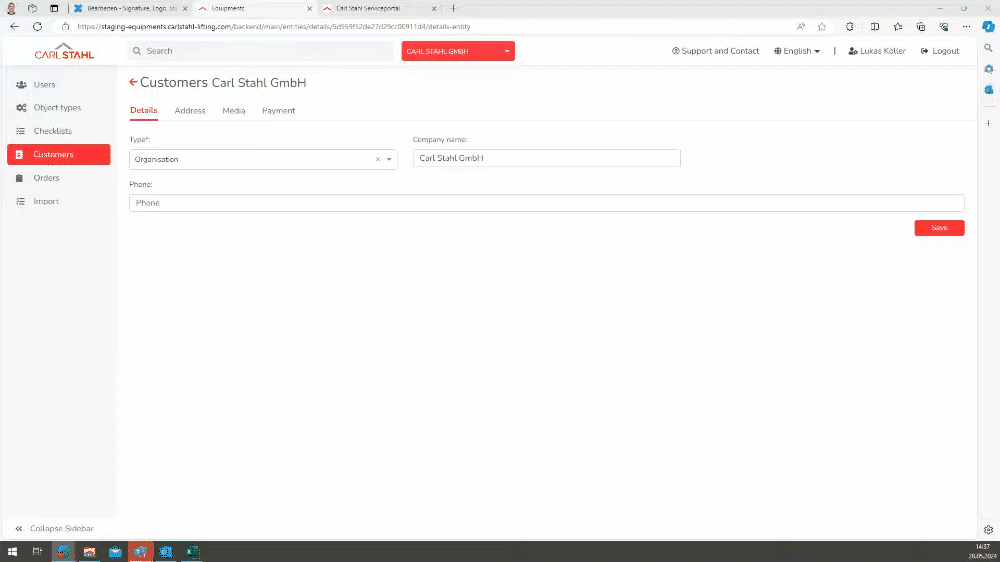This screenshot has height=562, width=1000.
Task: Refresh the page with the browser reload icon
Action: [x=37, y=26]
